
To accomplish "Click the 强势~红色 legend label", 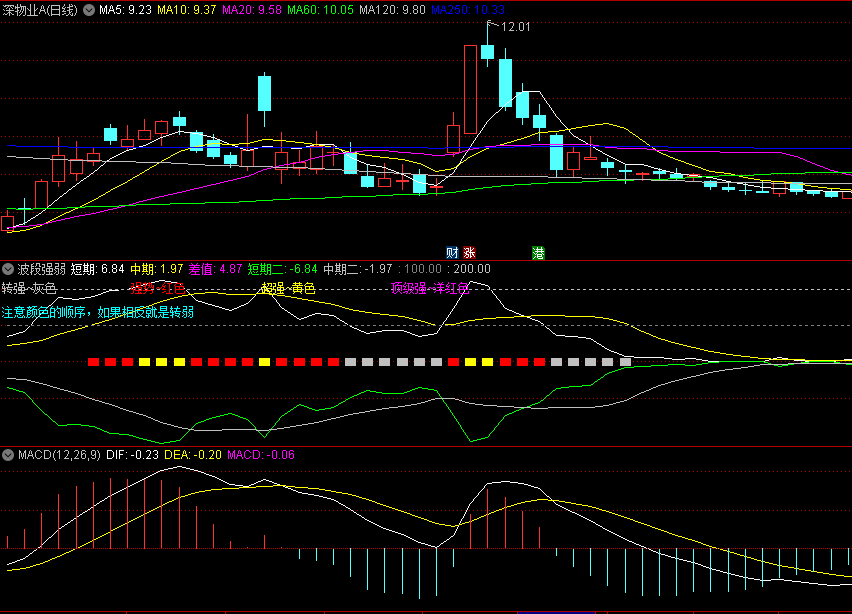I will tap(158, 288).
